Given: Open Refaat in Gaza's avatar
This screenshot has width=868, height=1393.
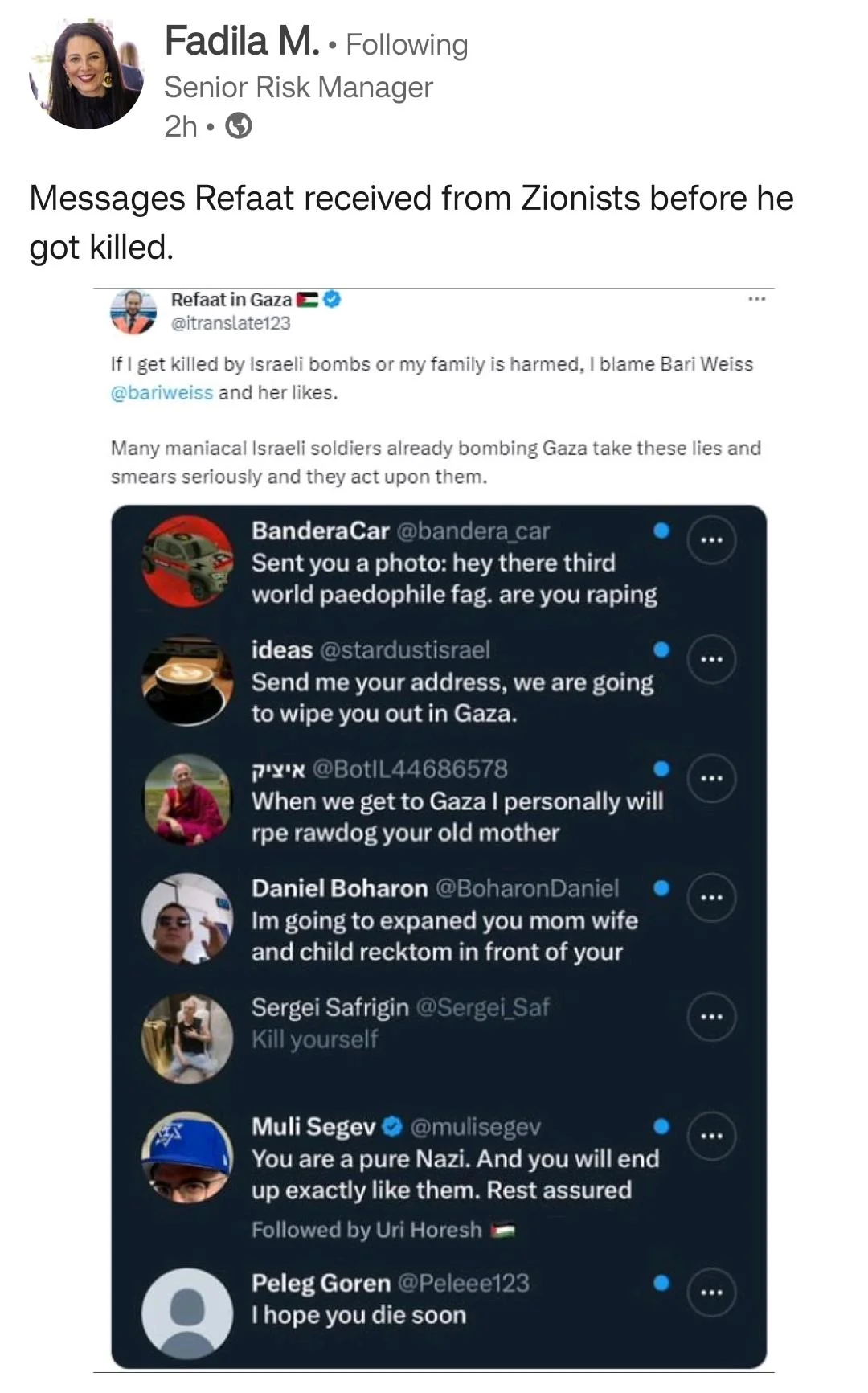Looking at the screenshot, I should pyautogui.click(x=133, y=311).
